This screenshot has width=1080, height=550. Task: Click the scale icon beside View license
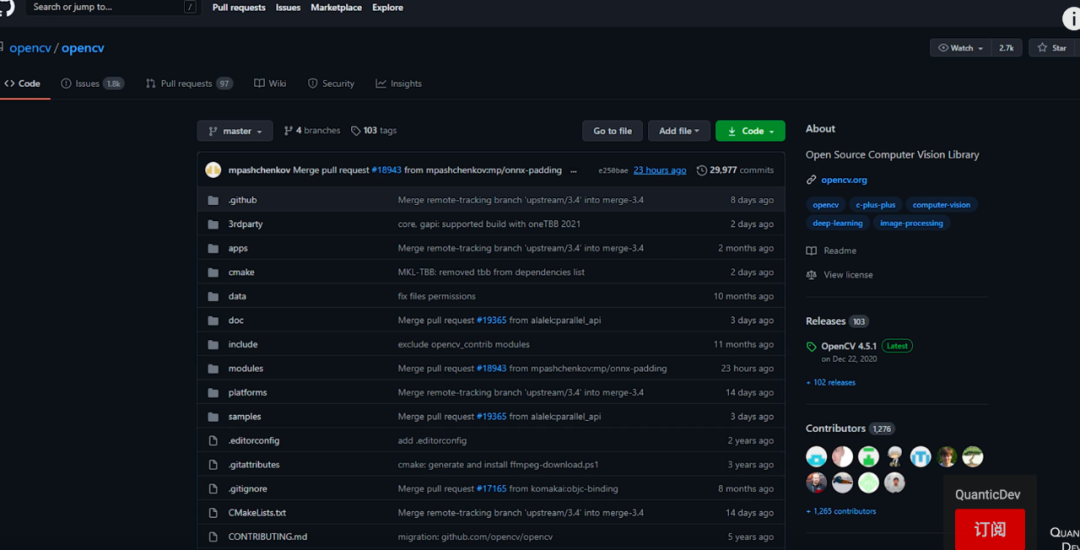pyautogui.click(x=811, y=275)
